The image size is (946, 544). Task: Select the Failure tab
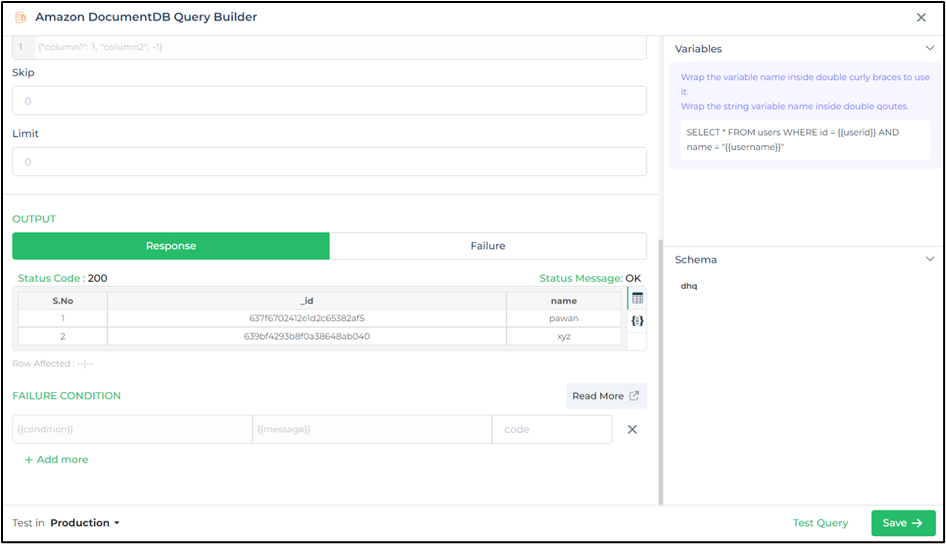click(x=487, y=246)
